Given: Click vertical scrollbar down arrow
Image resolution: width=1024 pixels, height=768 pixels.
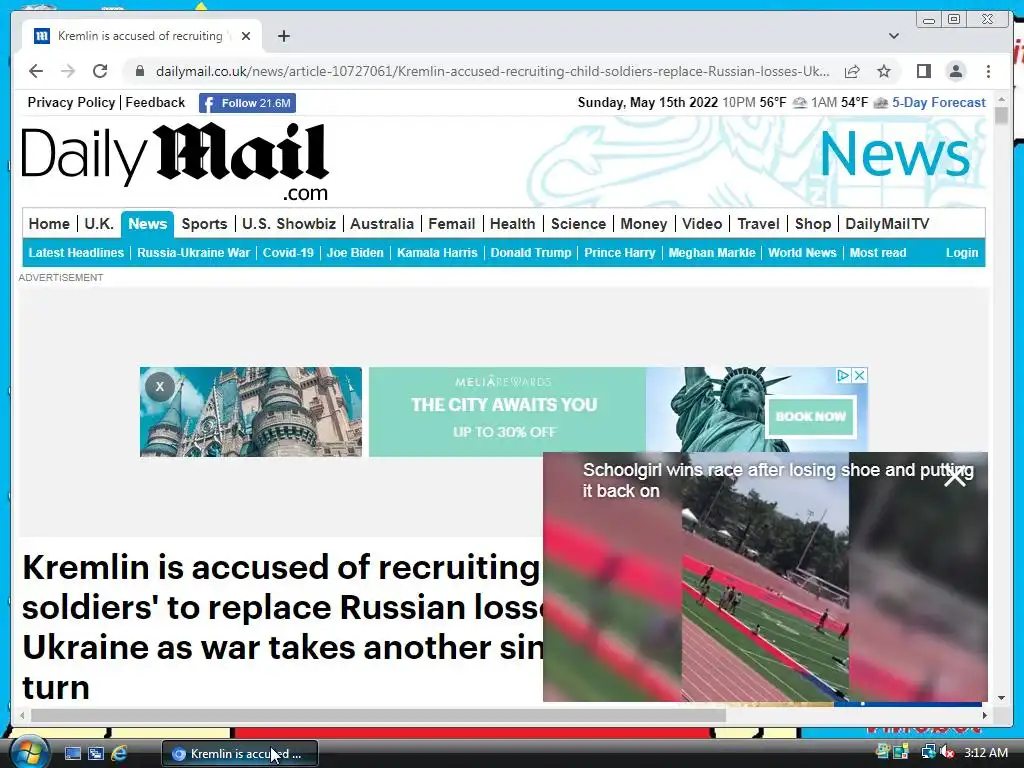Looking at the screenshot, I should (1001, 698).
